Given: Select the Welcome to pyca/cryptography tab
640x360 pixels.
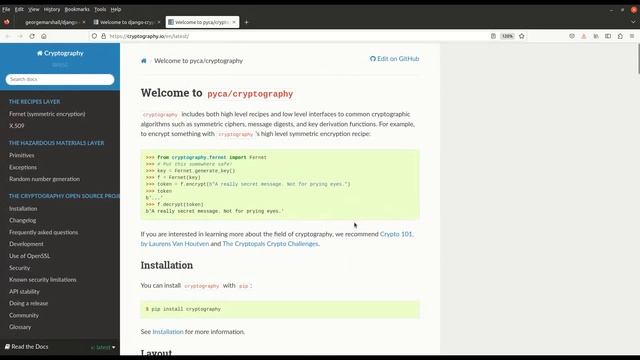Looking at the screenshot, I should (x=202, y=22).
